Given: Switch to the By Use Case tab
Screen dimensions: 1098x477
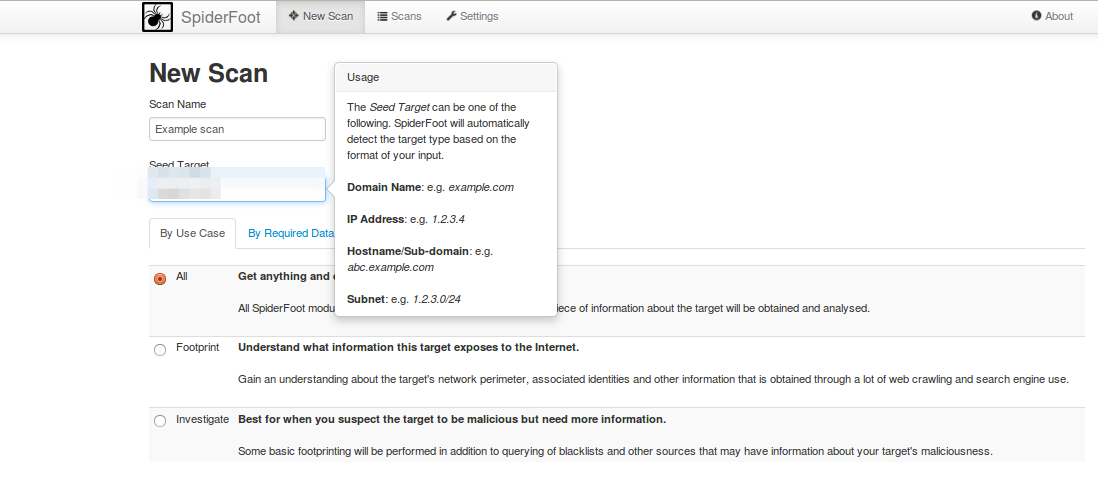Looking at the screenshot, I should point(193,233).
